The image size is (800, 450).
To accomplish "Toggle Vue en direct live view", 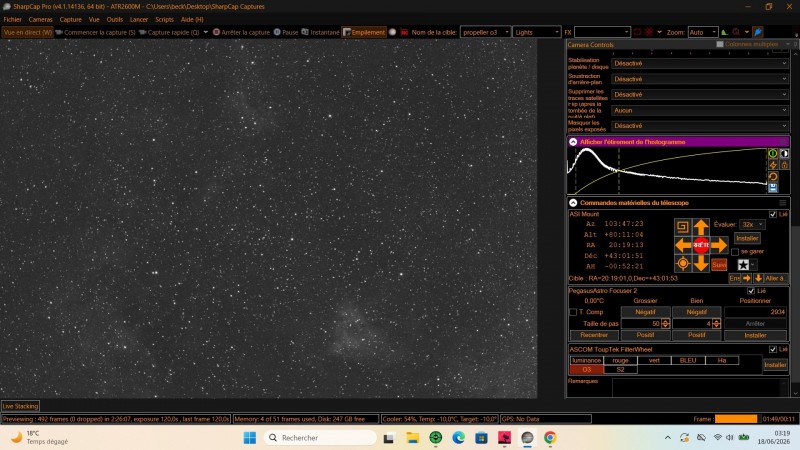I will (x=28, y=32).
